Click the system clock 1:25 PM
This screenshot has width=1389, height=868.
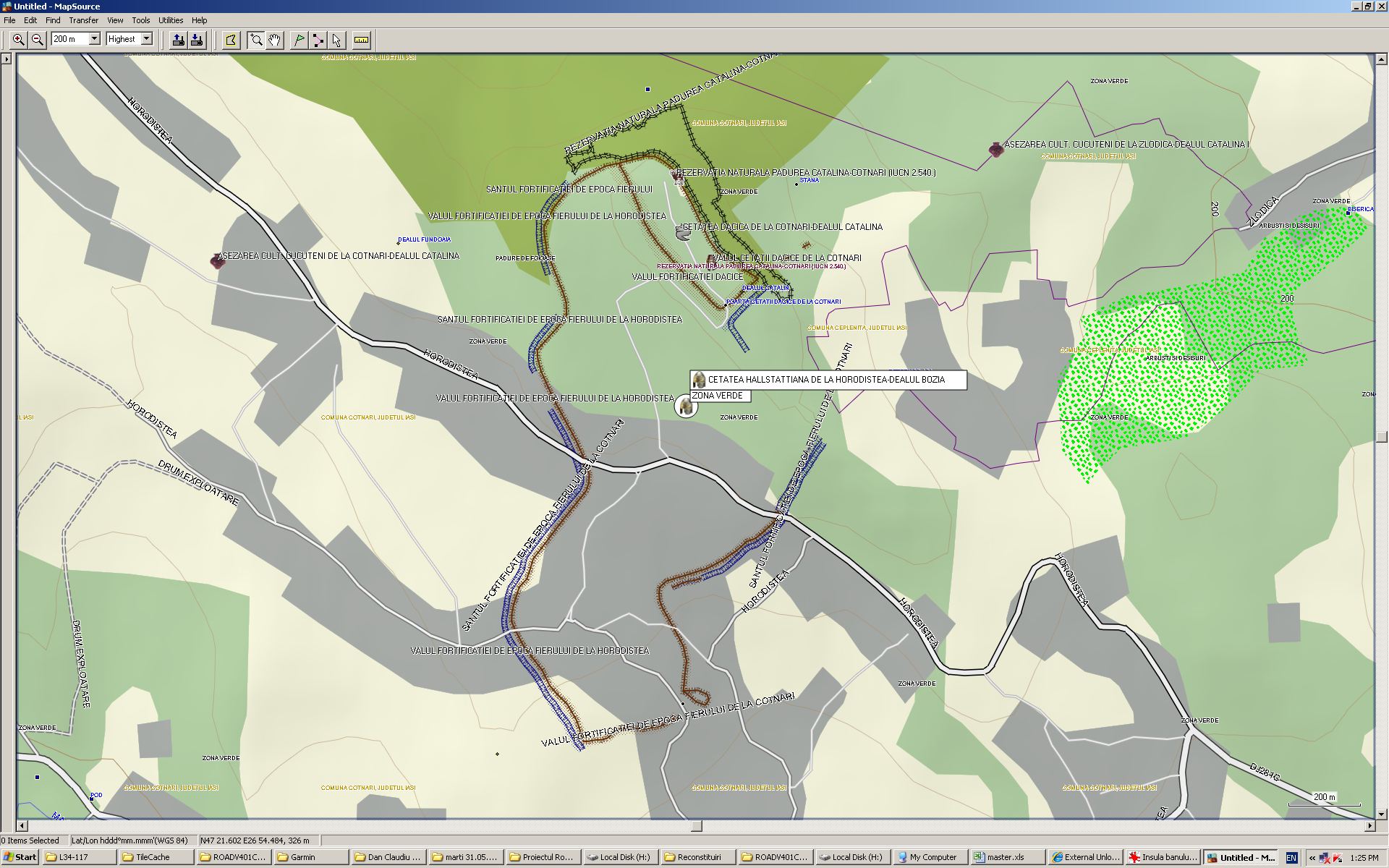[1364, 858]
